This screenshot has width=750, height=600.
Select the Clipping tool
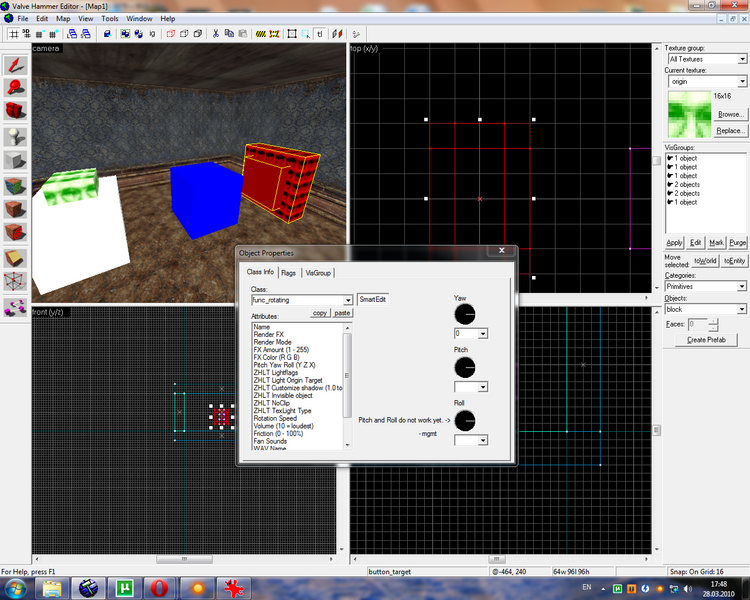point(15,258)
